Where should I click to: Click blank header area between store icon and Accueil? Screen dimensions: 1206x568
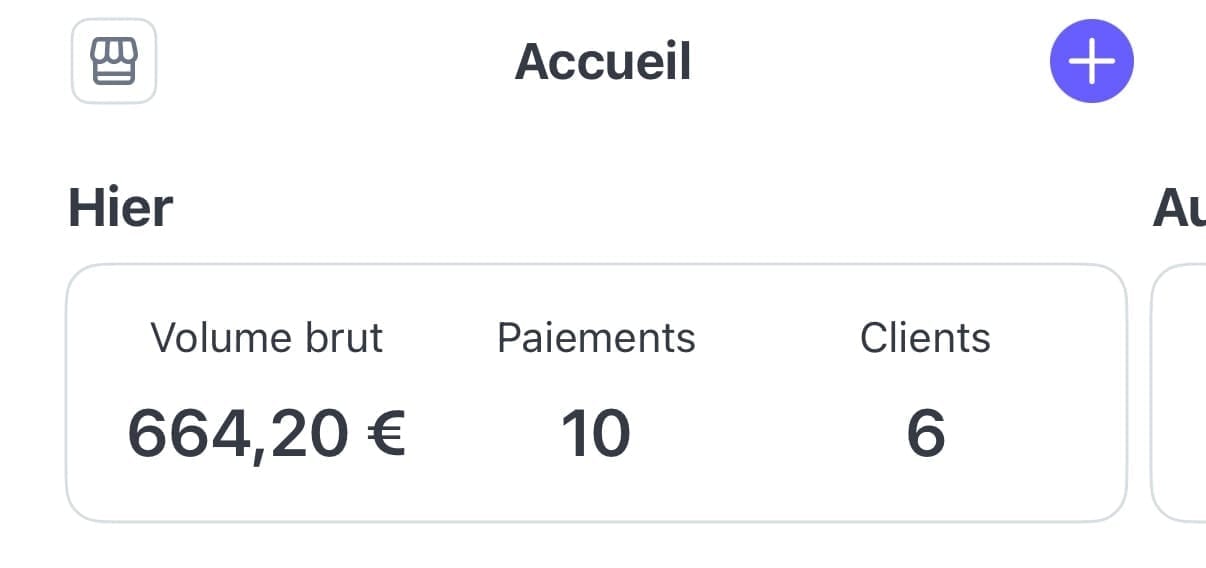pyautogui.click(x=335, y=62)
